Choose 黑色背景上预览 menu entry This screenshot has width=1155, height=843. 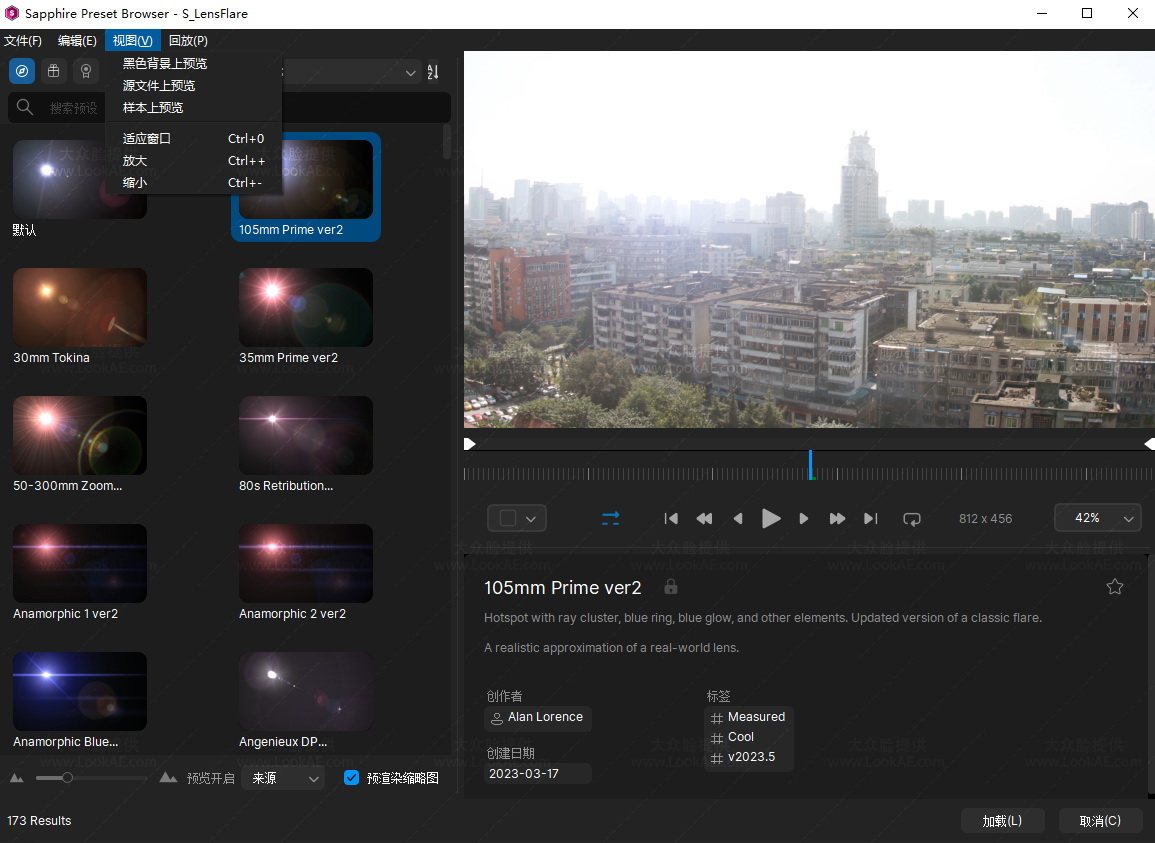point(193,63)
